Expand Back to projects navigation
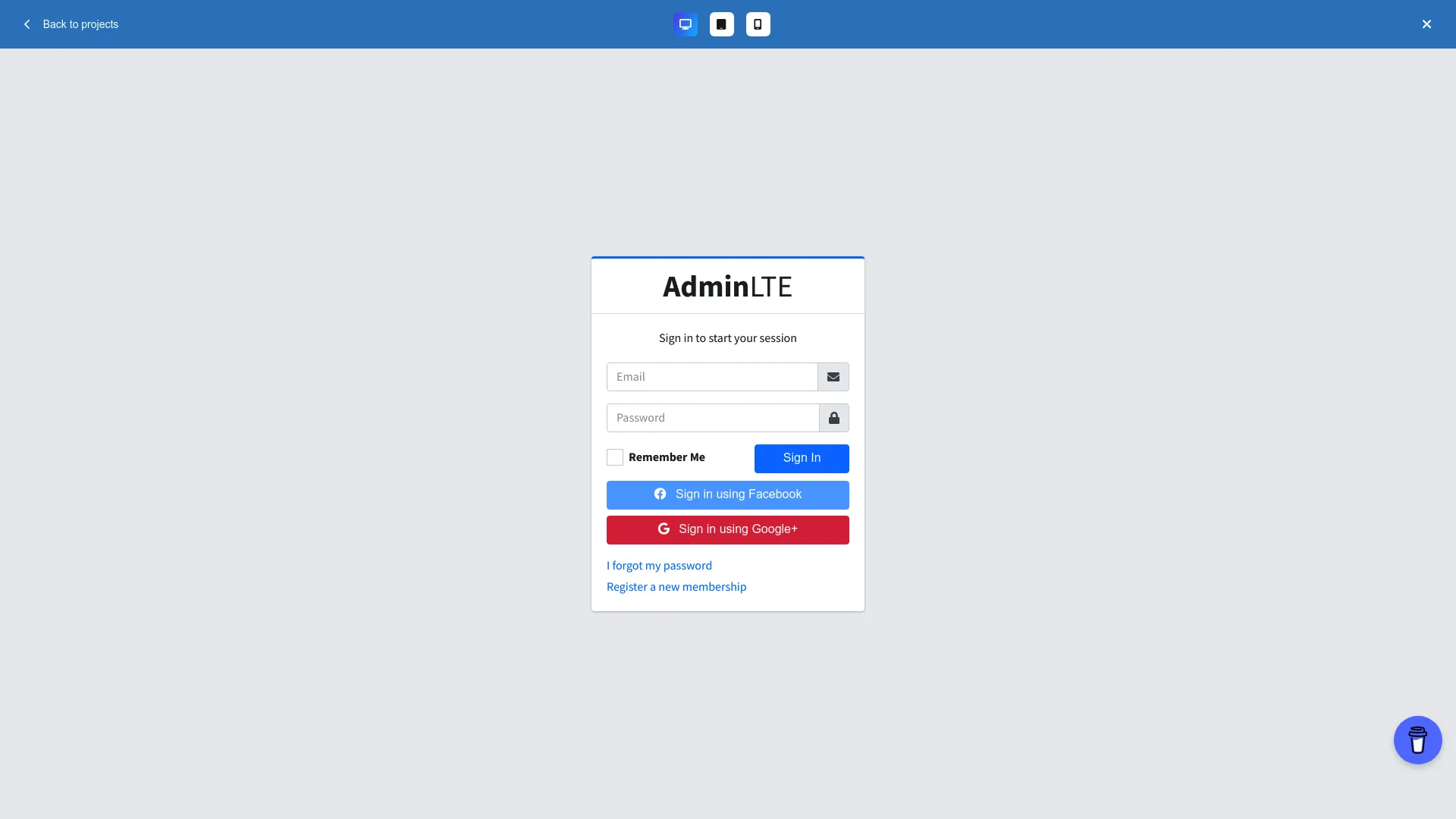This screenshot has height=819, width=1456. tap(68, 24)
